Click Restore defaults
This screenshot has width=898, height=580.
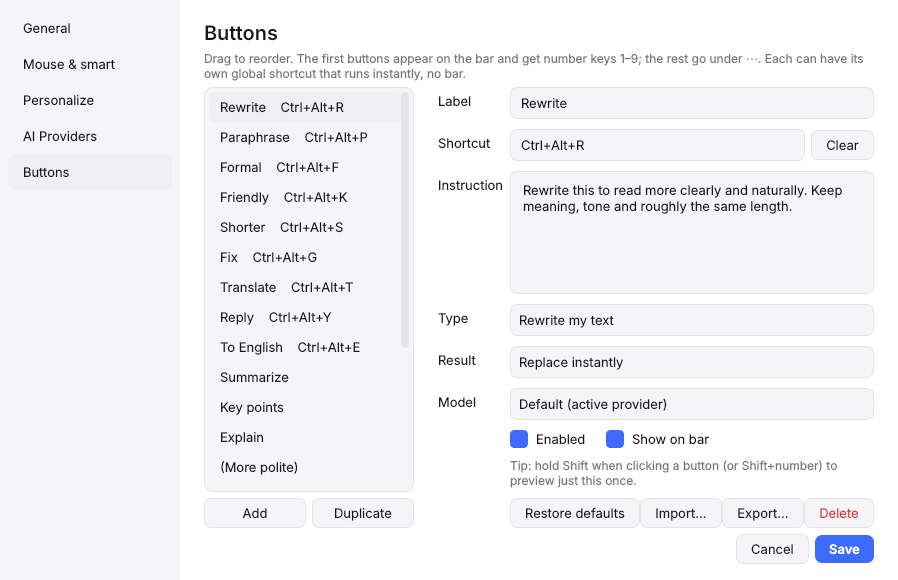[x=574, y=513]
